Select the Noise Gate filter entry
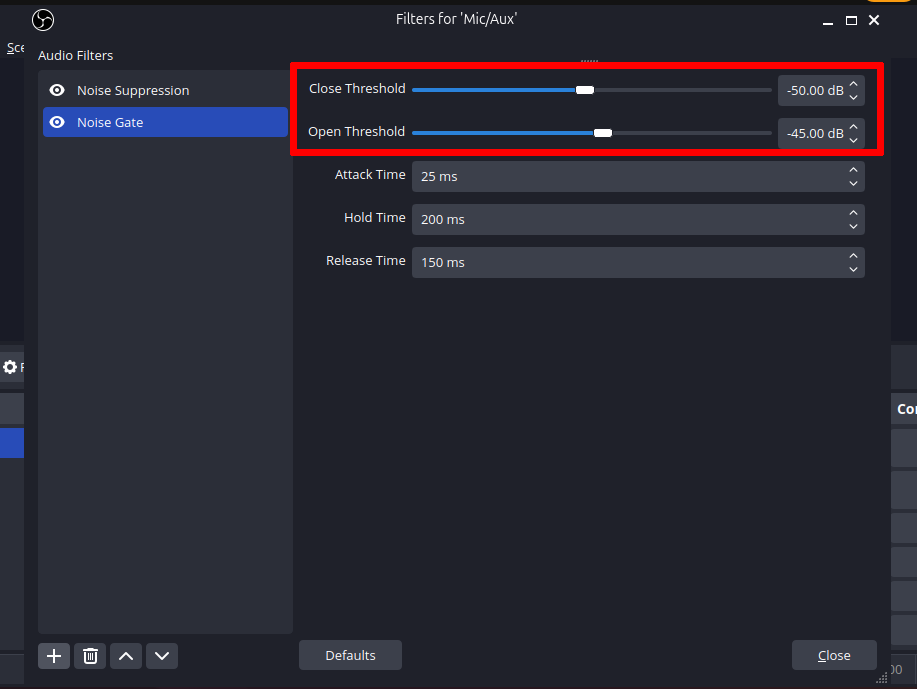Viewport: 917px width, 689px height. 165,122
